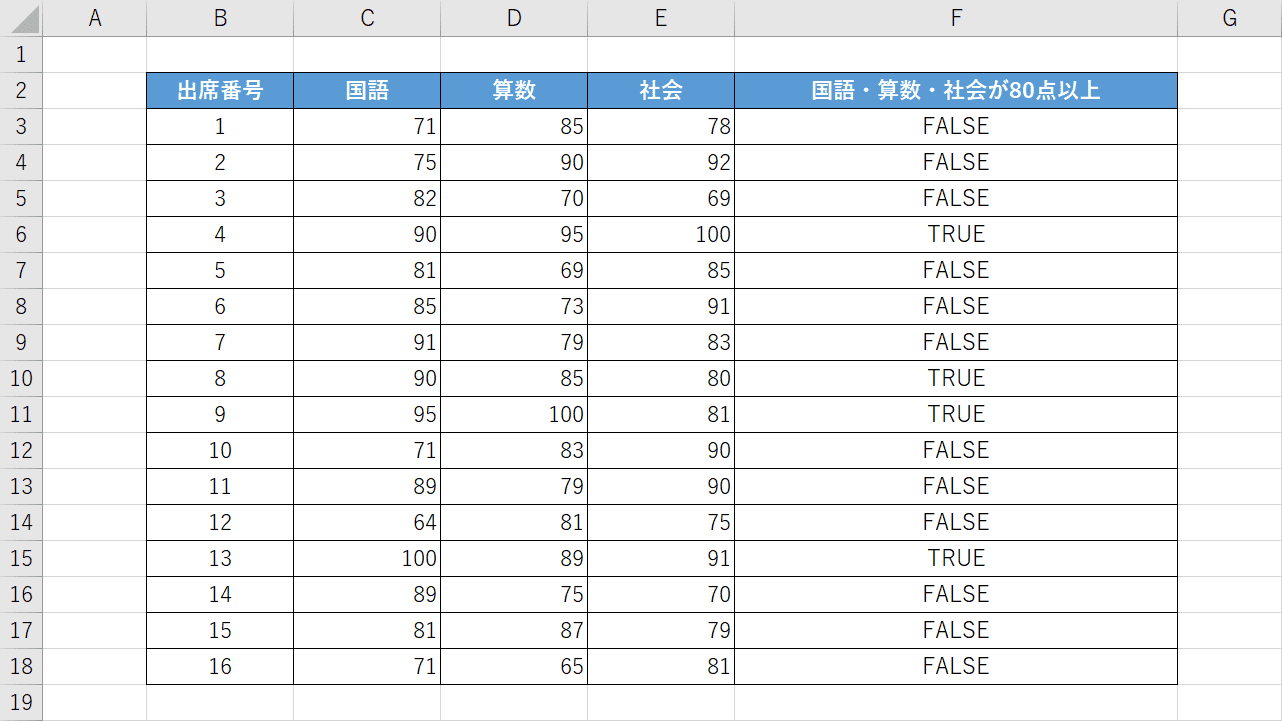Click the 国語・算数・社会が80点以上 header cell

click(x=956, y=90)
